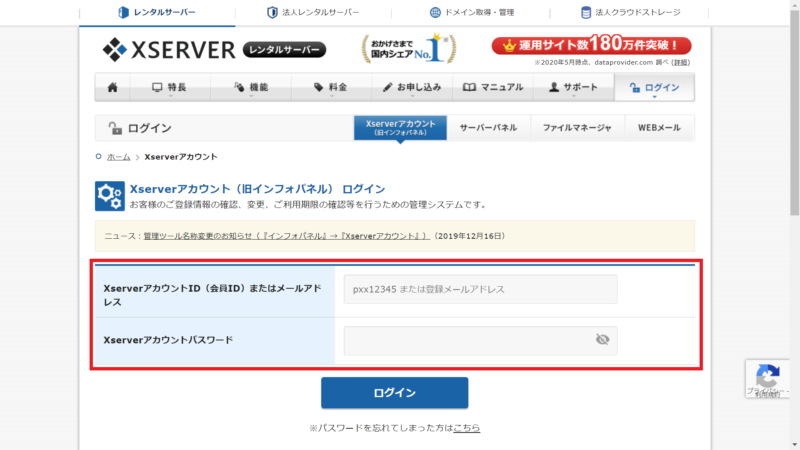
Task: Click the gear icon beside Xserverアカウント heading
Action: pyautogui.click(x=110, y=196)
